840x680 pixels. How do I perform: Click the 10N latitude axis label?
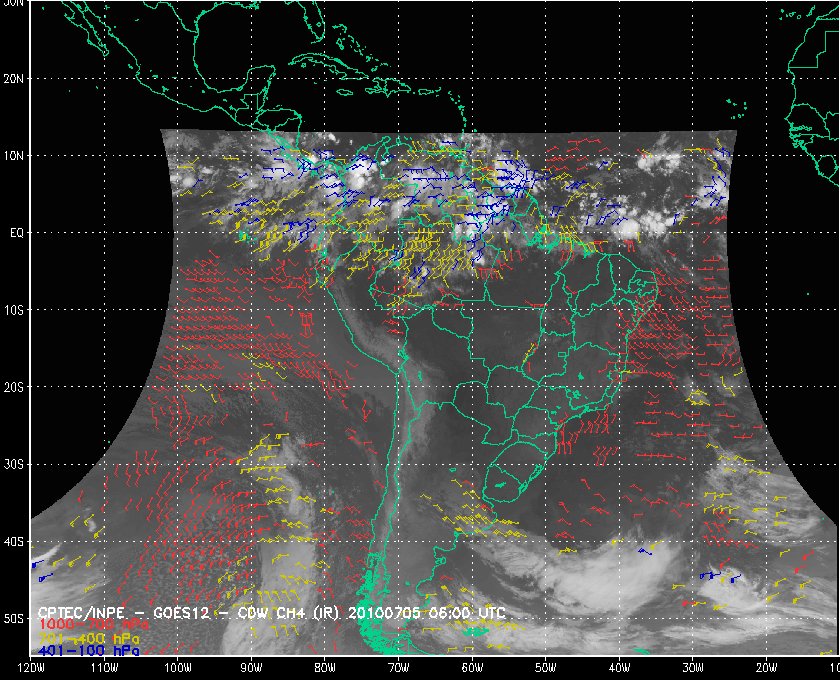(15, 156)
